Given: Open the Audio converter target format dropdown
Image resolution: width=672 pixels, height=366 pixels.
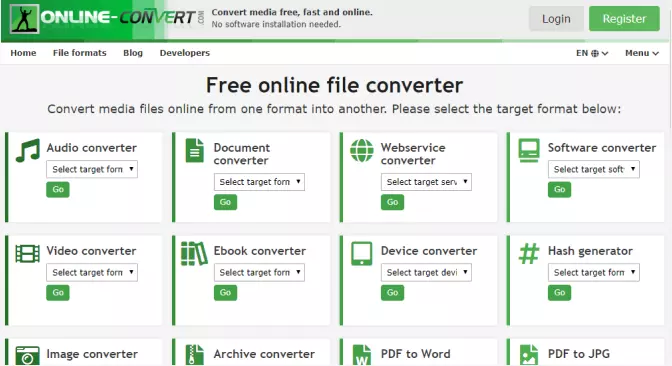Looking at the screenshot, I should (92, 169).
